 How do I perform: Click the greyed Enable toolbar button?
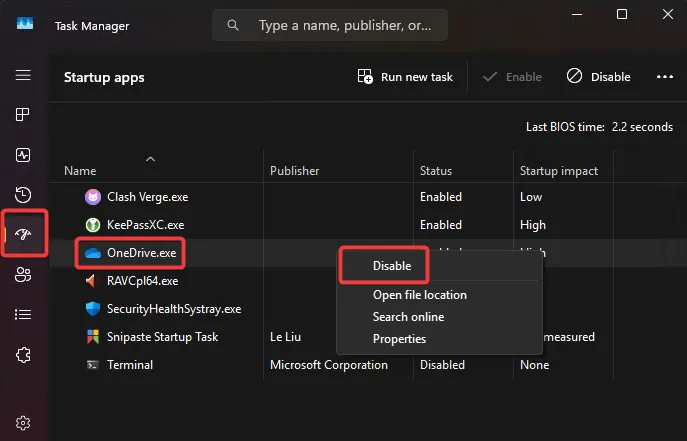pos(512,77)
